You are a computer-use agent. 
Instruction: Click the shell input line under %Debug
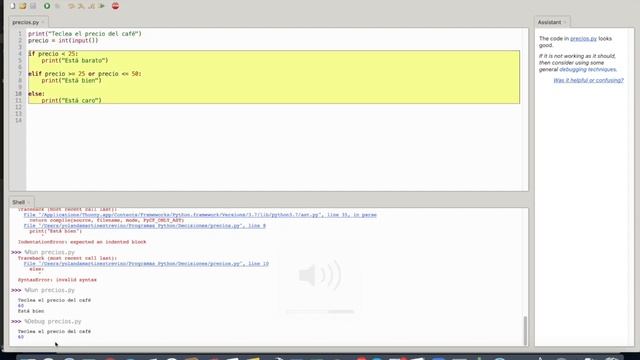click(x=21, y=337)
